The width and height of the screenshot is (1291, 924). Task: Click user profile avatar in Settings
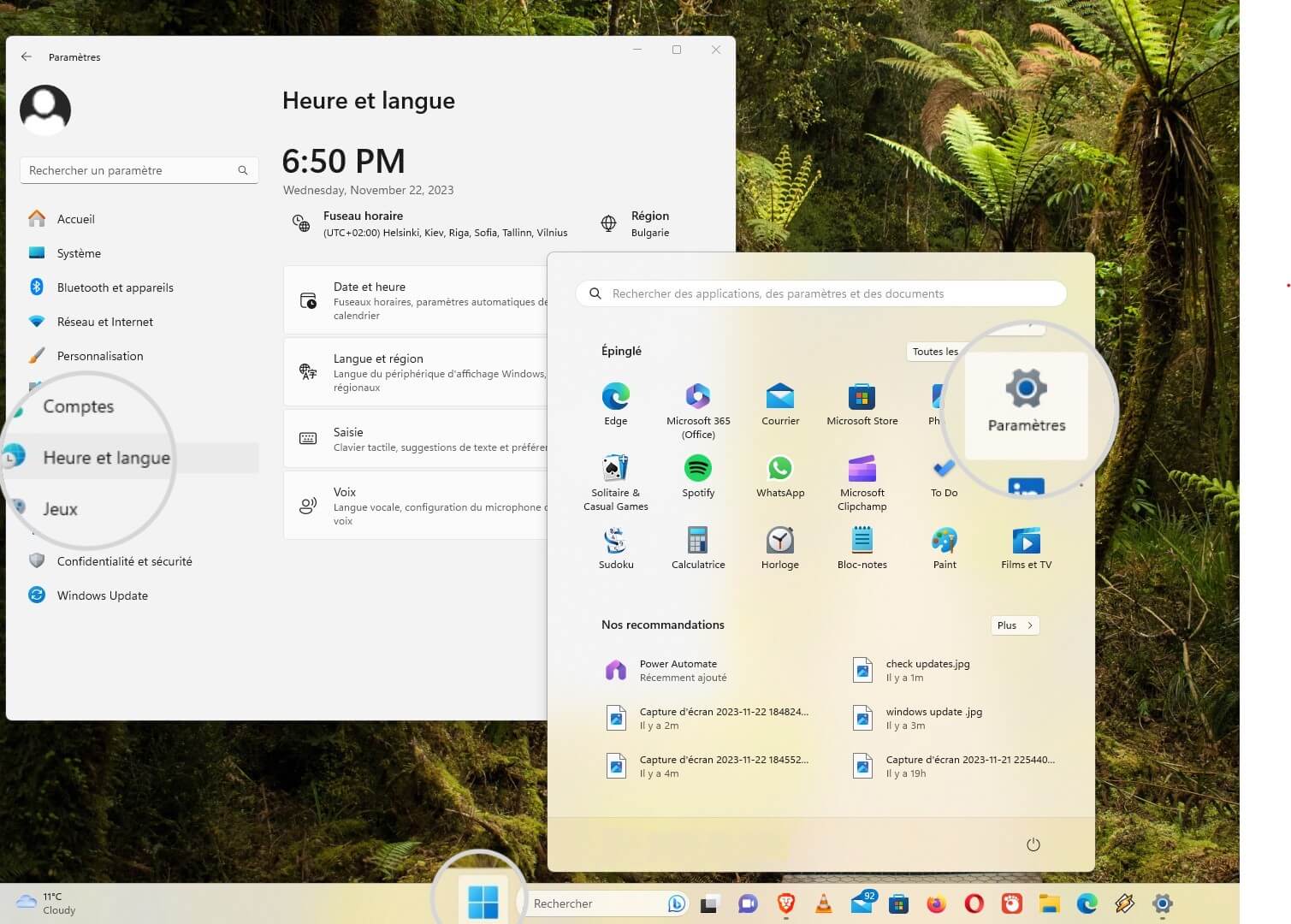(45, 110)
